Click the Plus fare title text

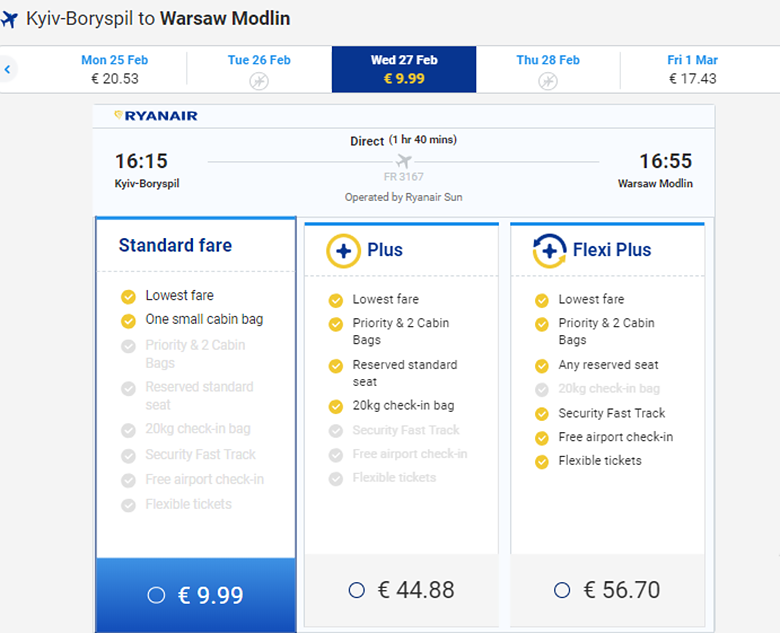click(x=384, y=250)
